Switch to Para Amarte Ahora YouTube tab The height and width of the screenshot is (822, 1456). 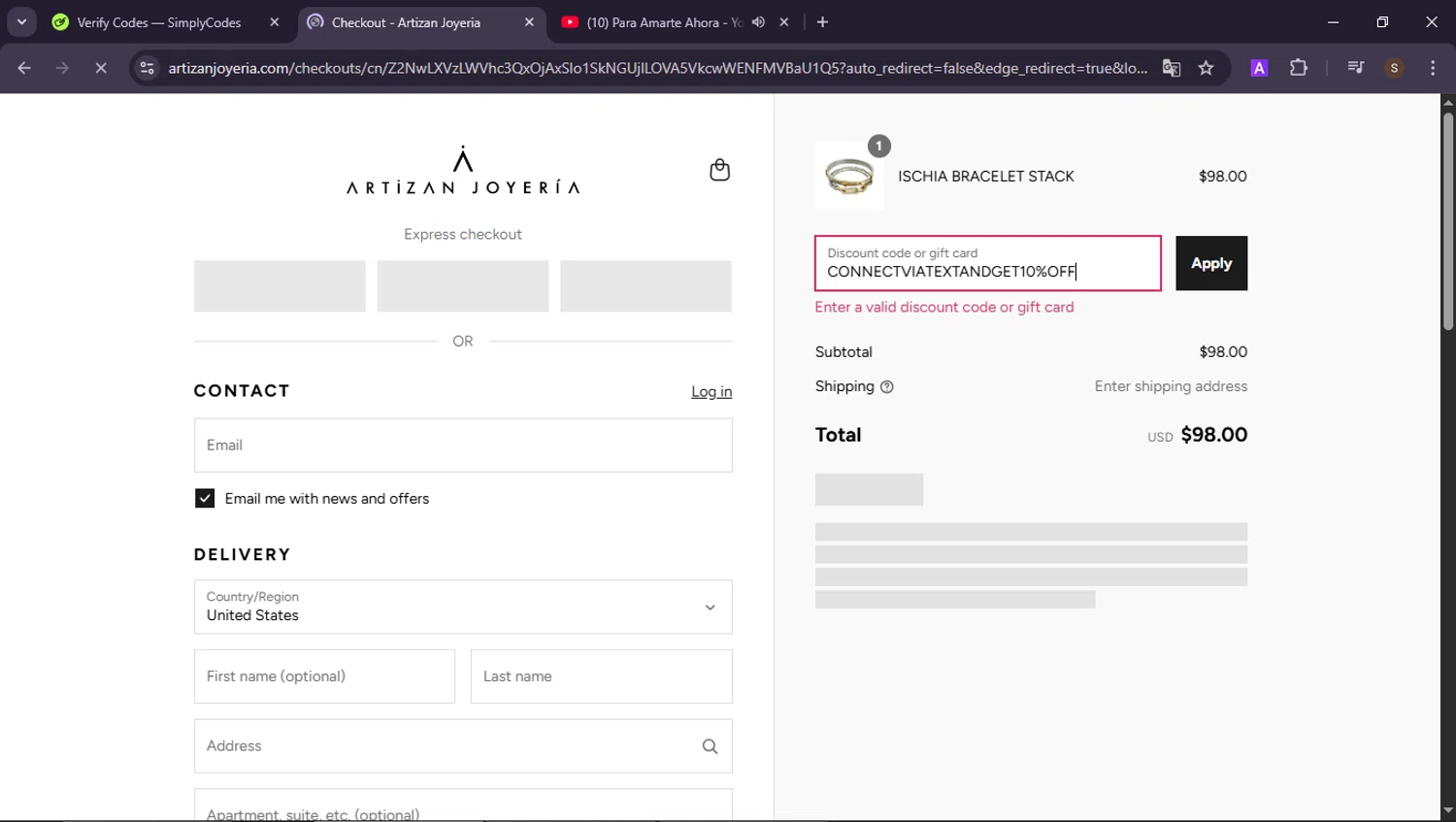664,21
